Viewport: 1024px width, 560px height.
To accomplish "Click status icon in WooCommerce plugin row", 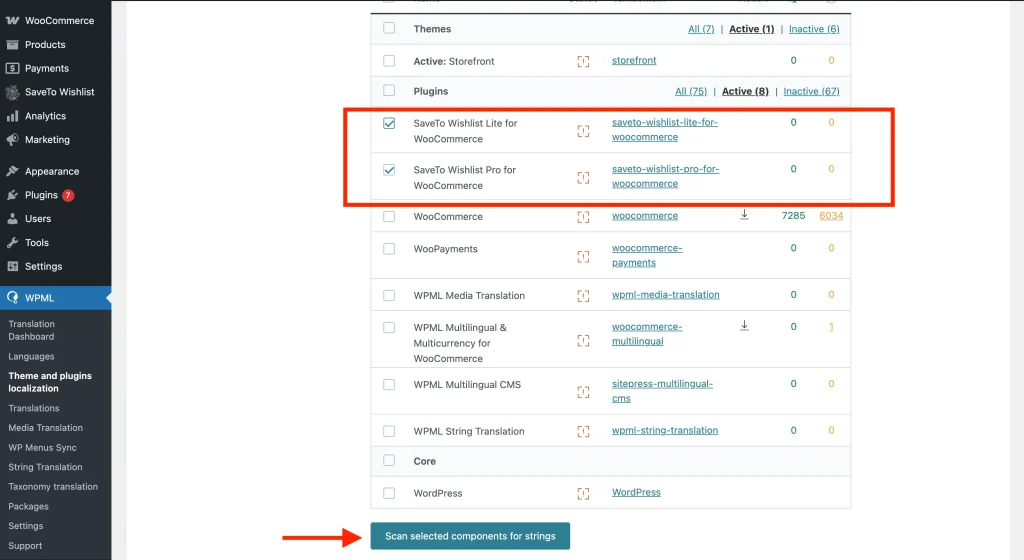I will [583, 217].
